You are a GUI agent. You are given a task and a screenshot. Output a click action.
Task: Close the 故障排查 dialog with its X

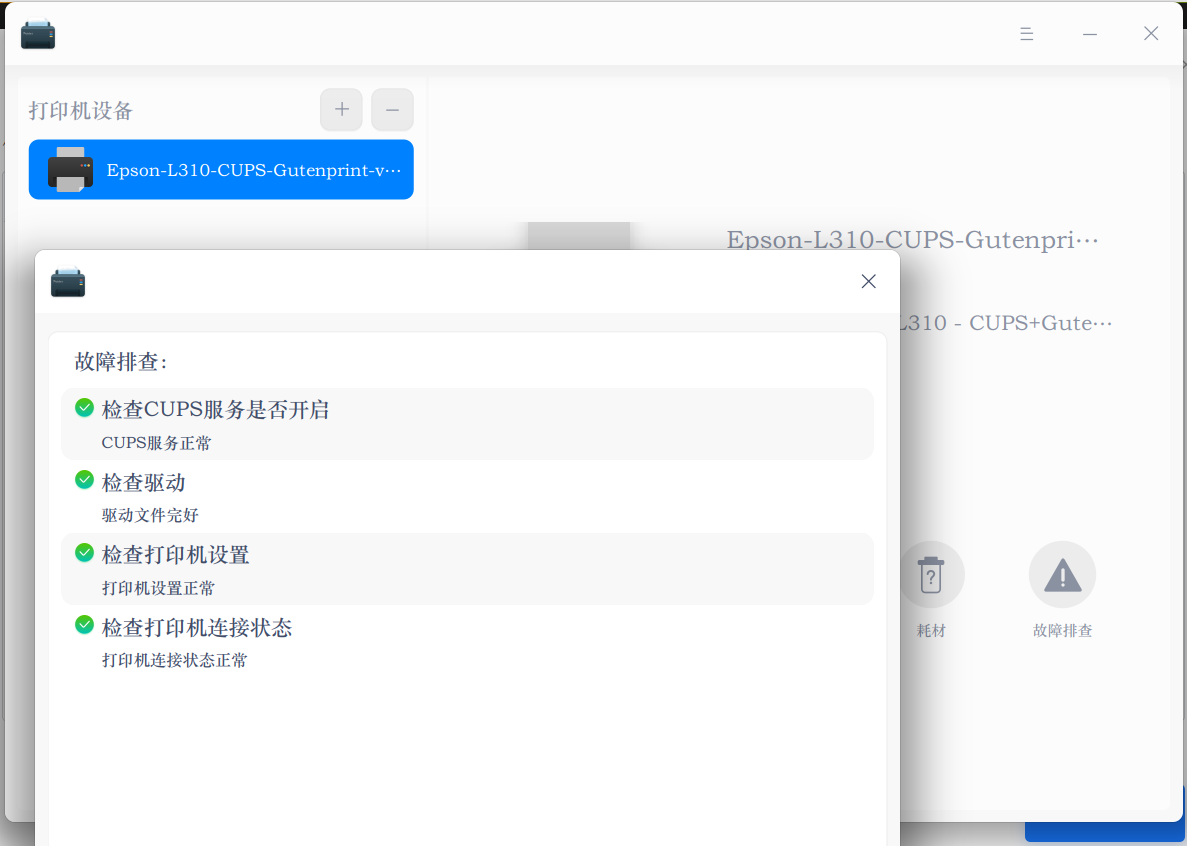868,281
